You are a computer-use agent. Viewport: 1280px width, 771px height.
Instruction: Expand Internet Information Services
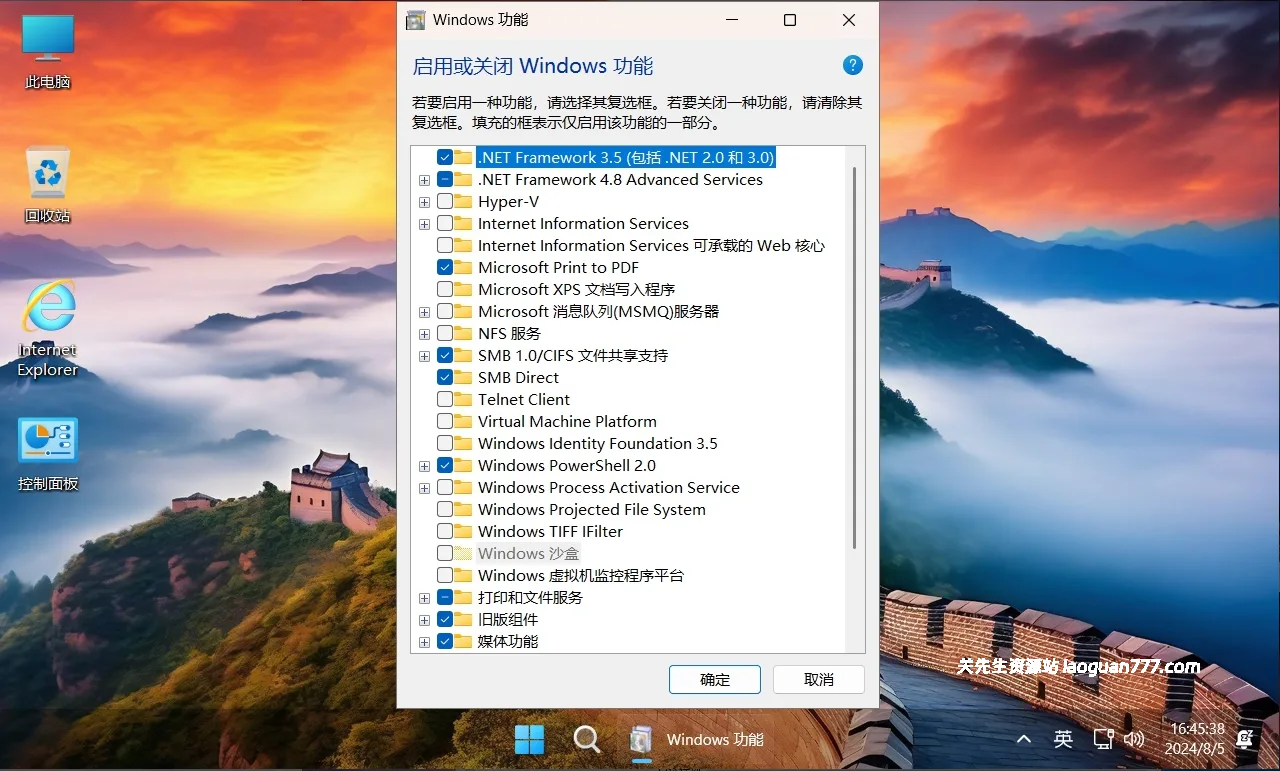click(x=424, y=223)
